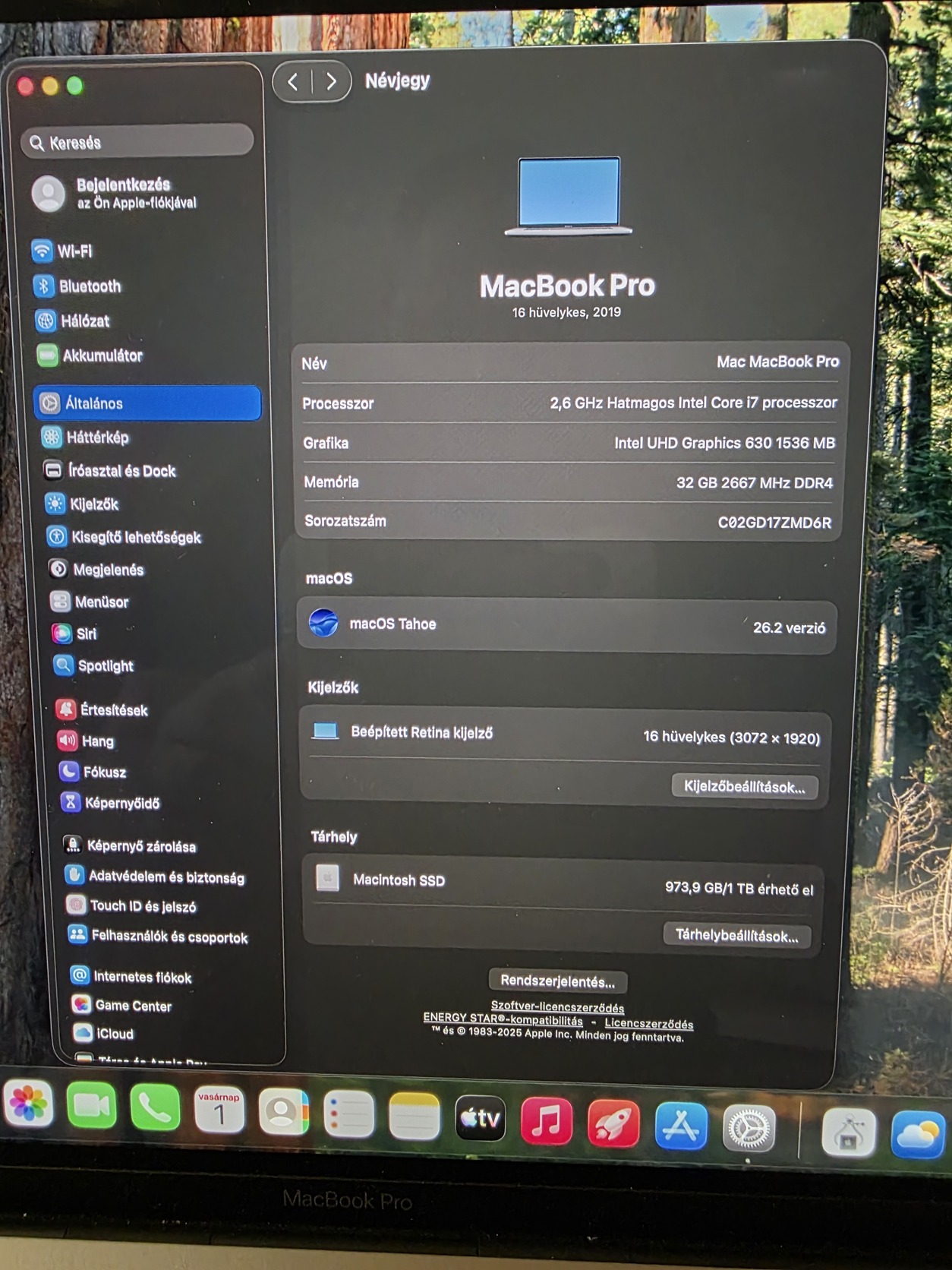Open Hang sound settings
Viewport: 952px width, 1270px height.
click(87, 741)
